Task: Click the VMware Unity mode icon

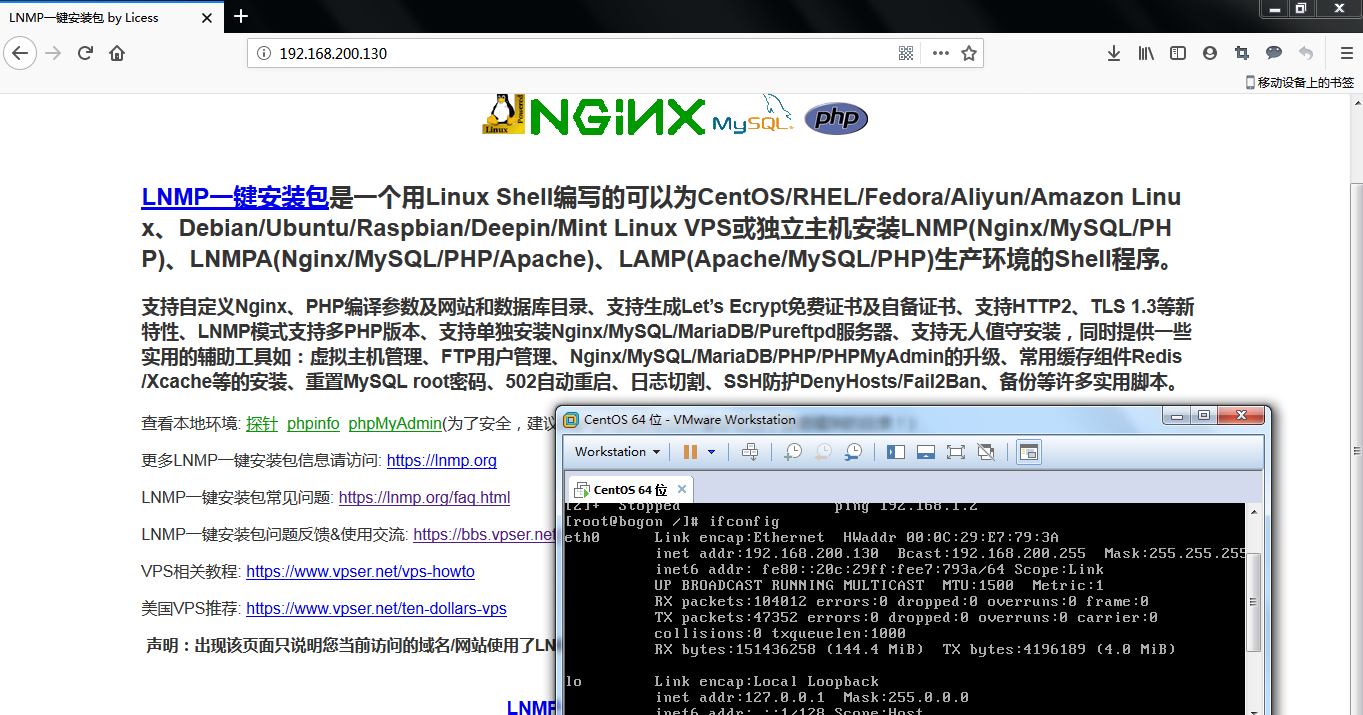Action: pos(985,452)
